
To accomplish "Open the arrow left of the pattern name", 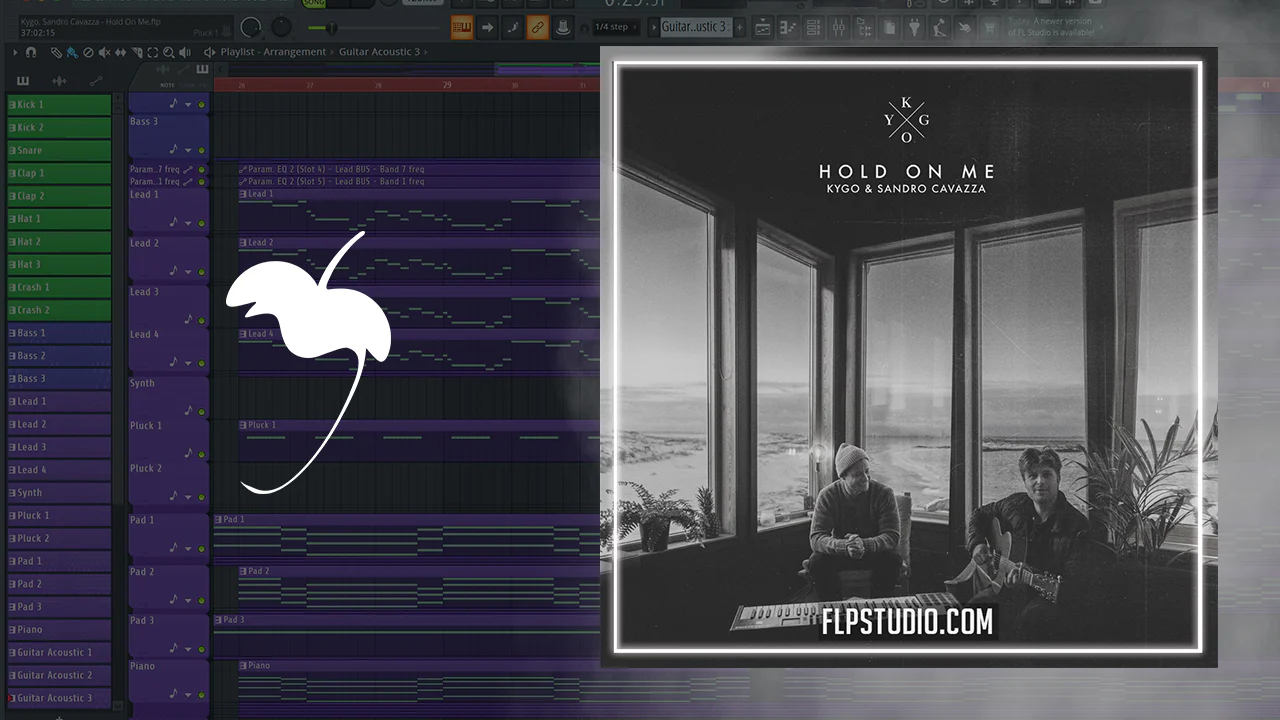I will tap(654, 27).
